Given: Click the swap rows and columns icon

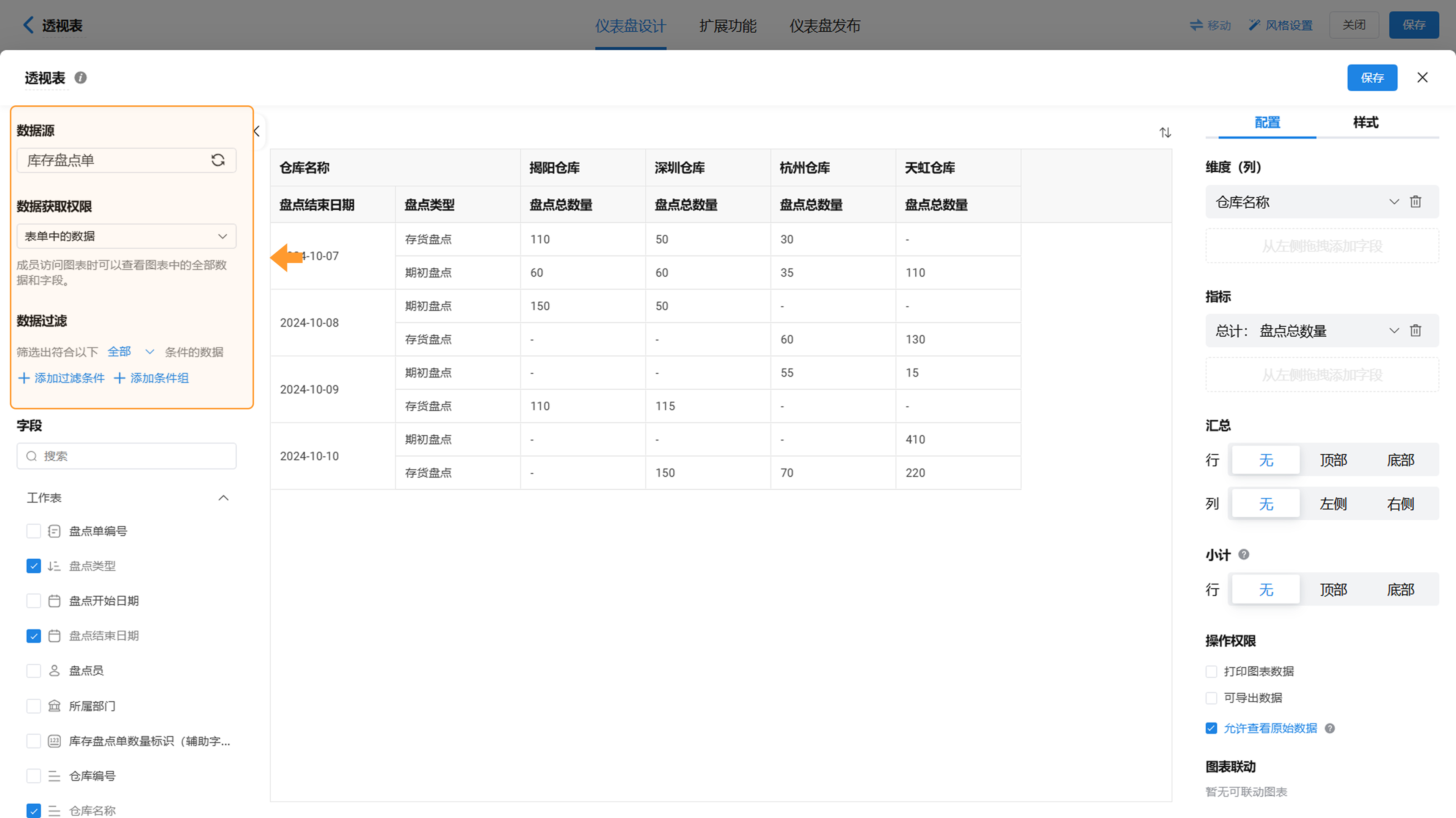Looking at the screenshot, I should [x=1165, y=133].
